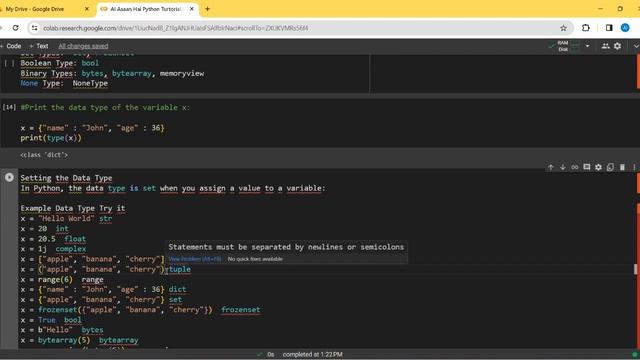The width and height of the screenshot is (640, 360).
Task: View site information icon in address bar
Action: click(34, 28)
